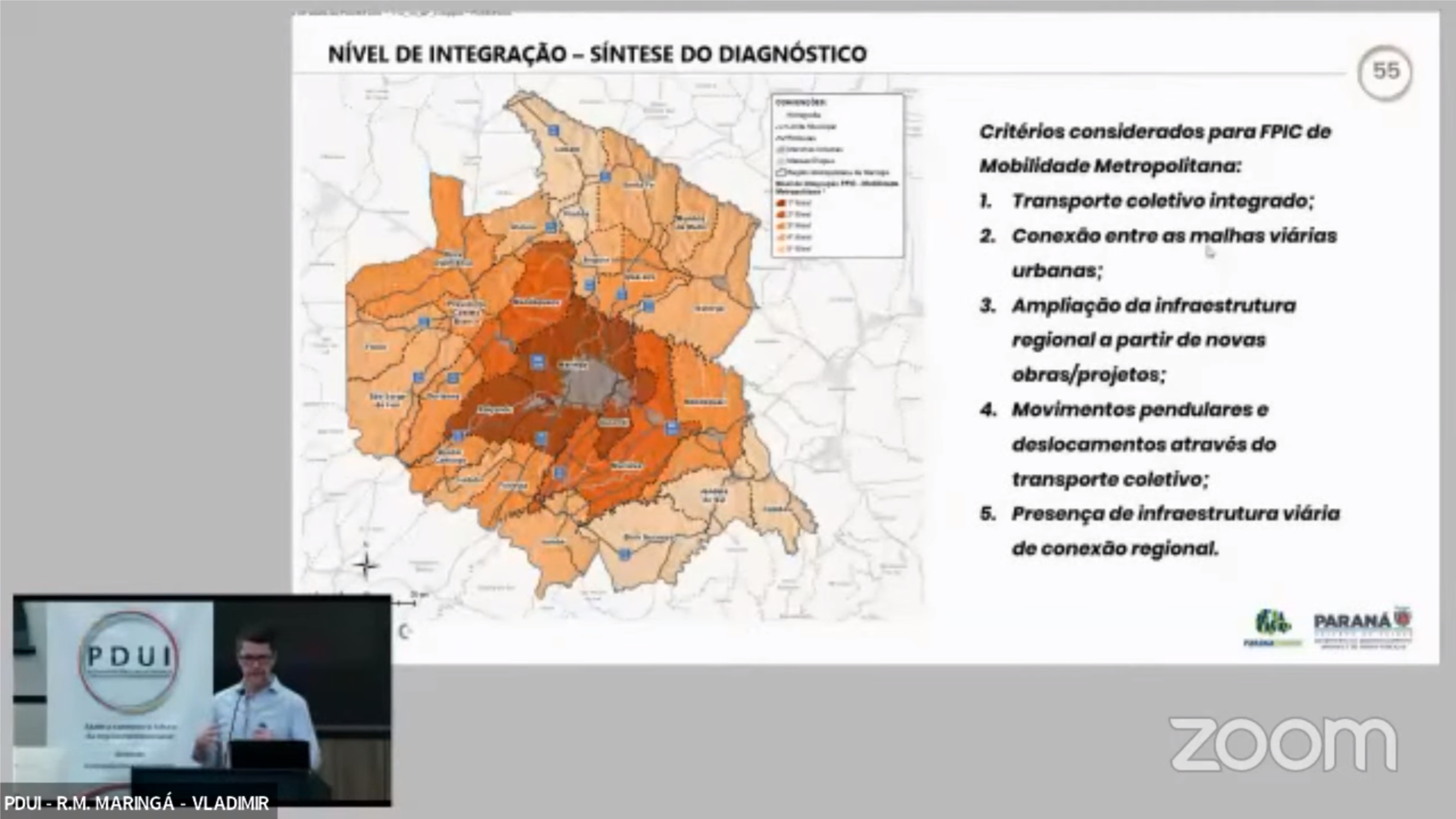
Task: Click the highway shield above Lobato label
Action: [554, 131]
